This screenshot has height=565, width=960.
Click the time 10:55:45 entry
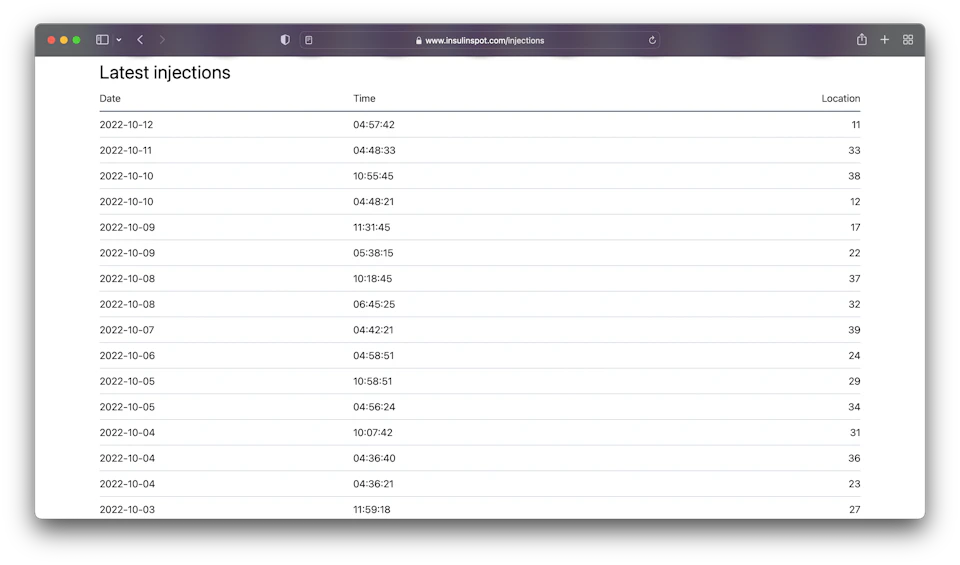373,176
